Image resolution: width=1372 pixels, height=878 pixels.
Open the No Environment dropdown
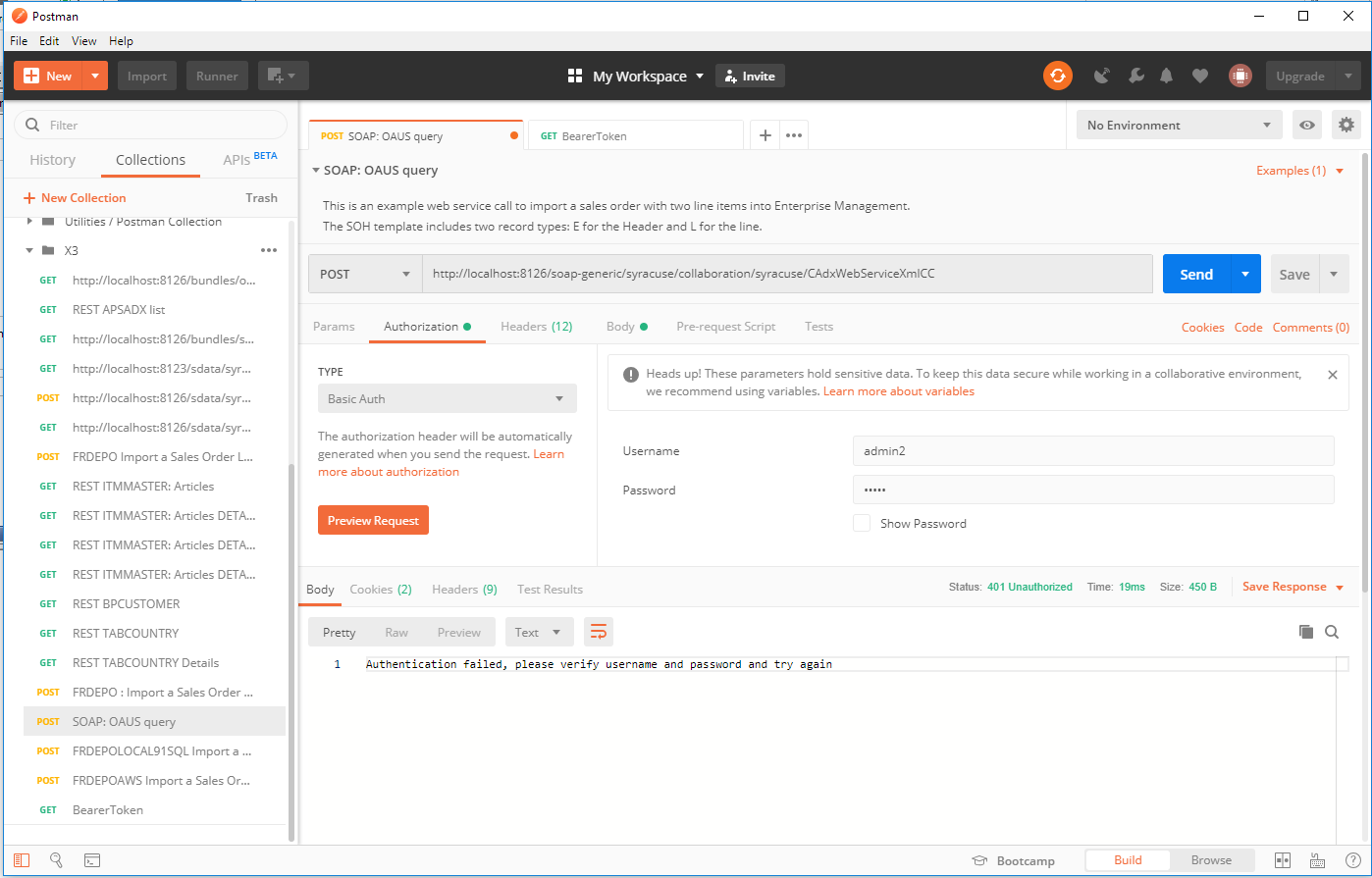click(x=1179, y=125)
